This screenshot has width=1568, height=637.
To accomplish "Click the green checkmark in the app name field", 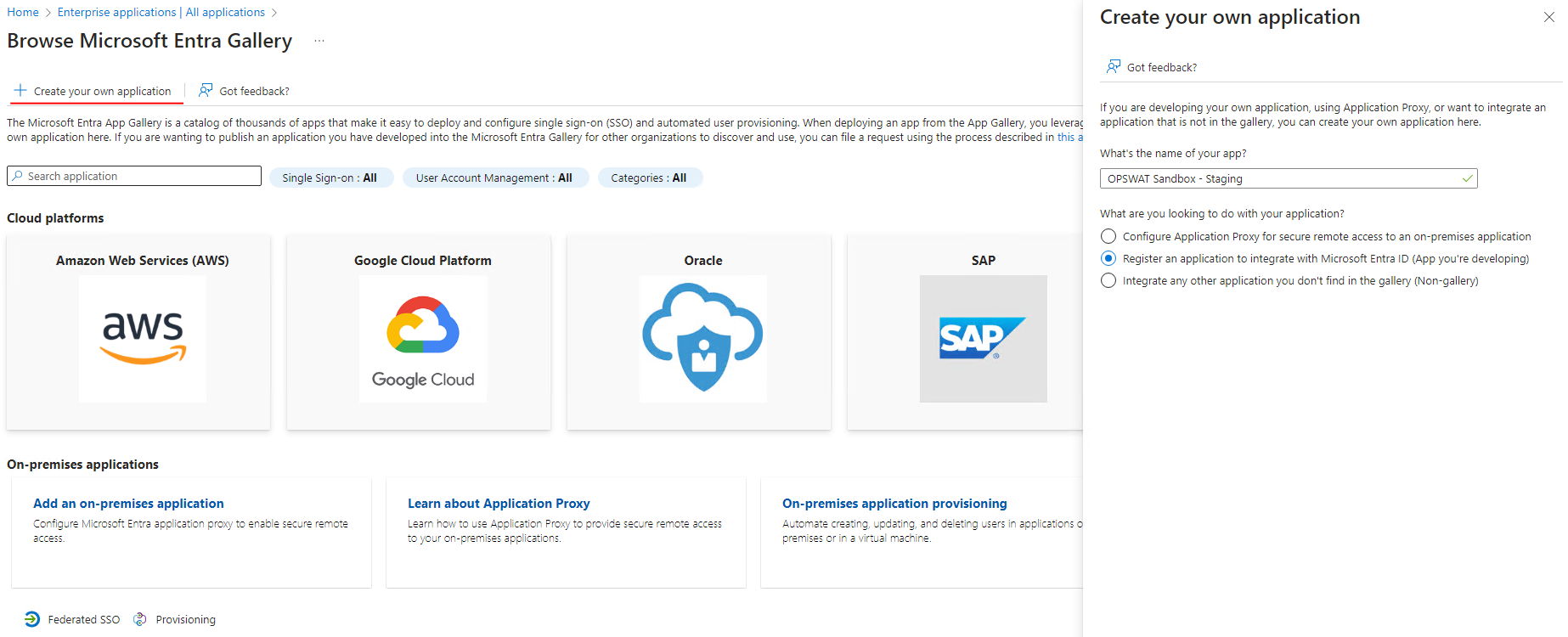I will click(x=1467, y=178).
